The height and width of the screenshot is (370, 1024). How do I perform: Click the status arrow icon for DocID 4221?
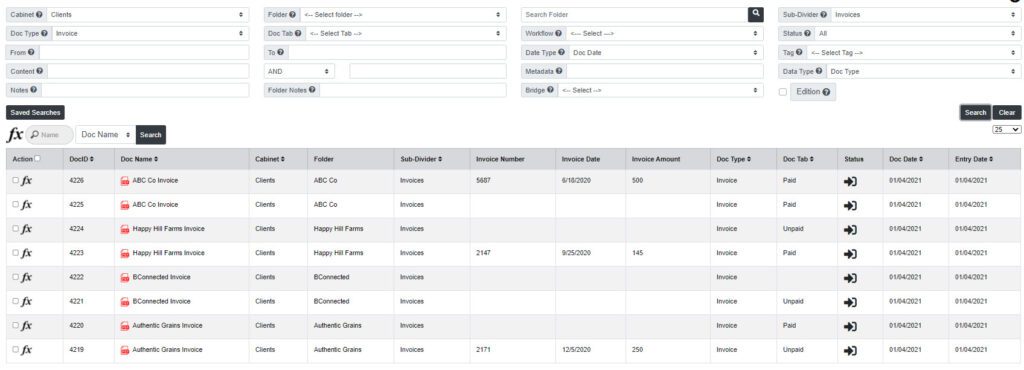click(x=850, y=302)
